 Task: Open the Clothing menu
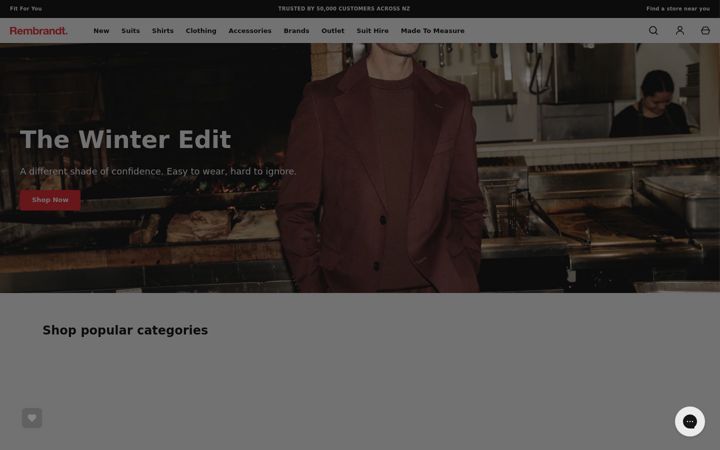[201, 31]
